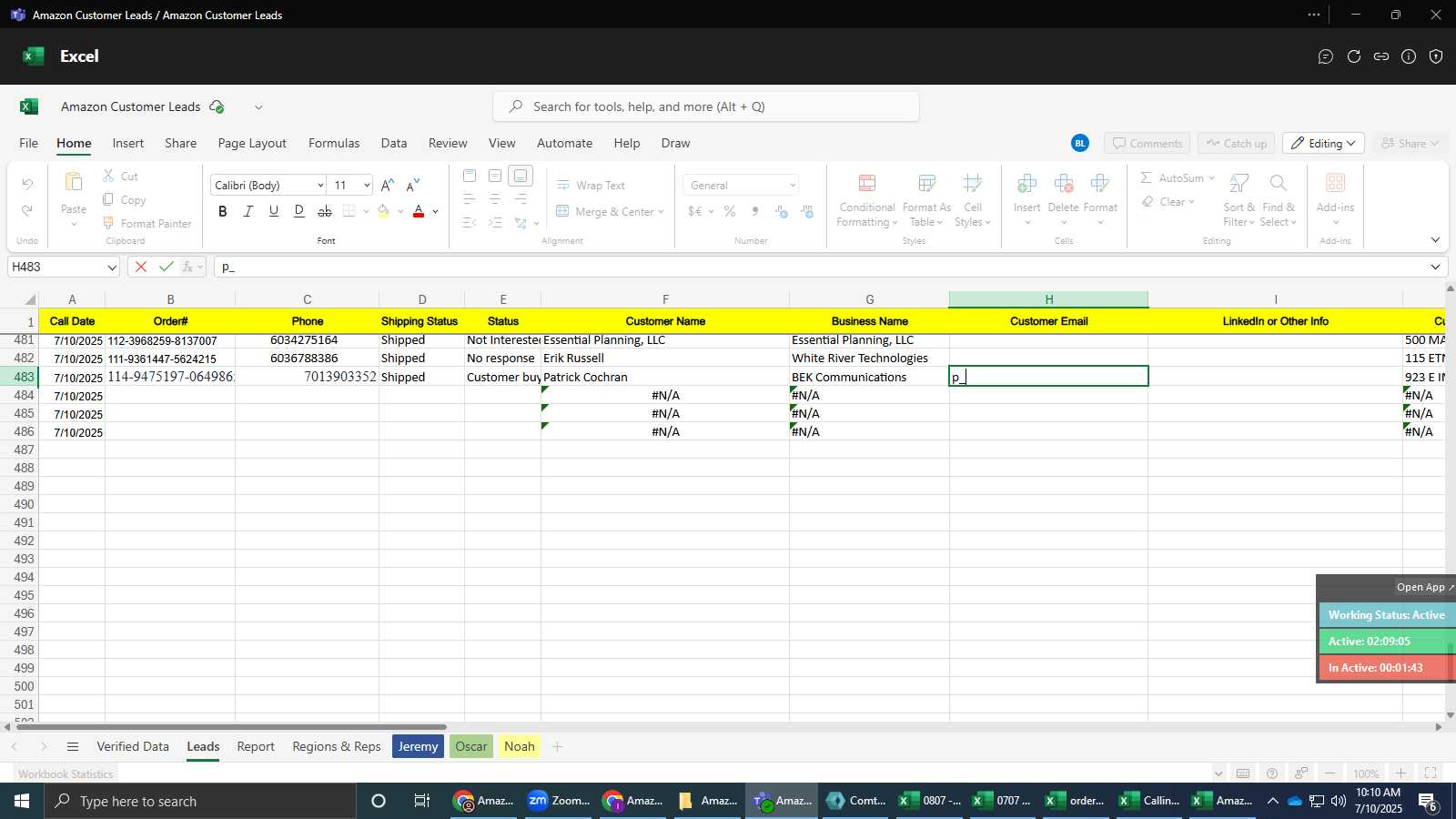
Task: Click the Percent style icon
Action: click(x=730, y=211)
